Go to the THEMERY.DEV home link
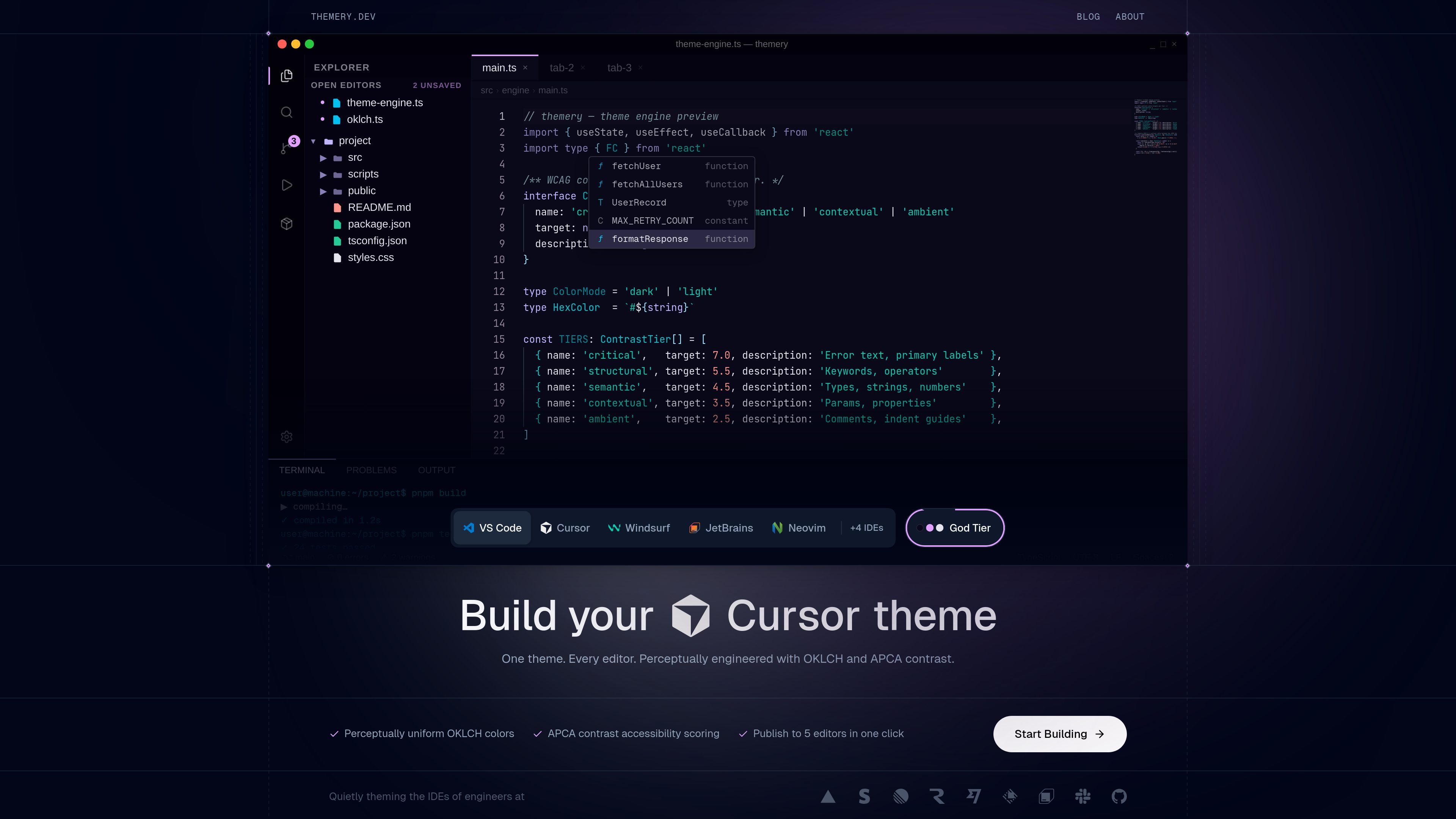 [x=343, y=17]
